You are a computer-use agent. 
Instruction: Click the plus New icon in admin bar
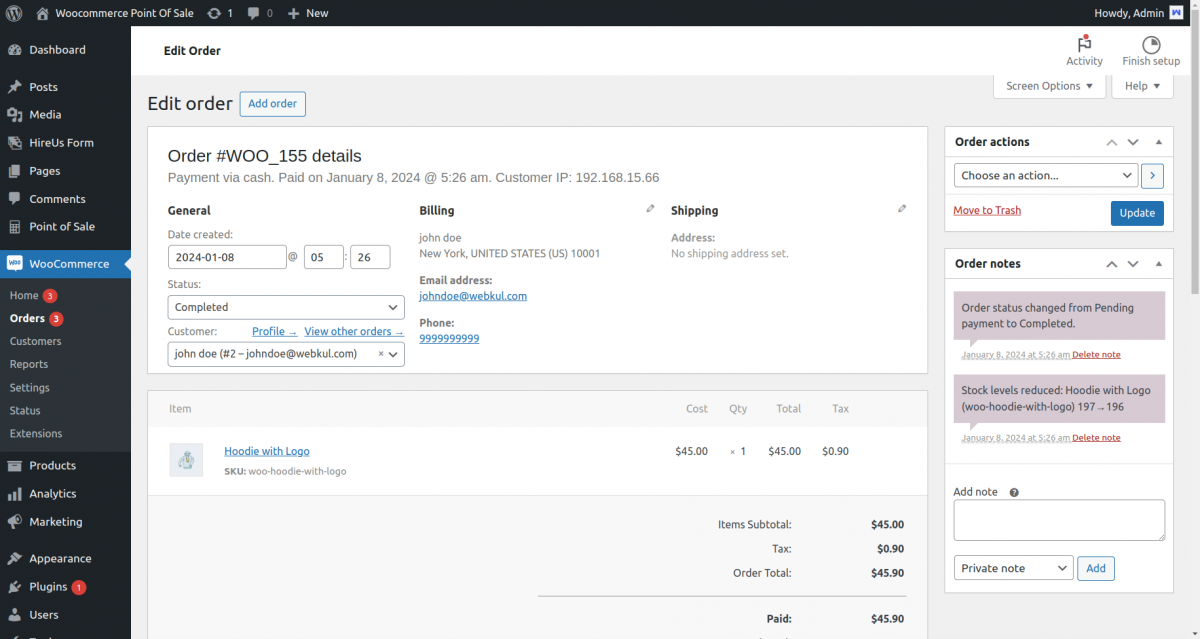(293, 13)
